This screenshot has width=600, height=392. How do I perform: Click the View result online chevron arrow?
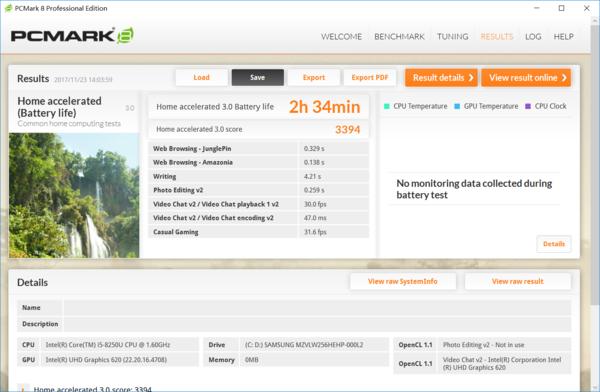pos(564,78)
